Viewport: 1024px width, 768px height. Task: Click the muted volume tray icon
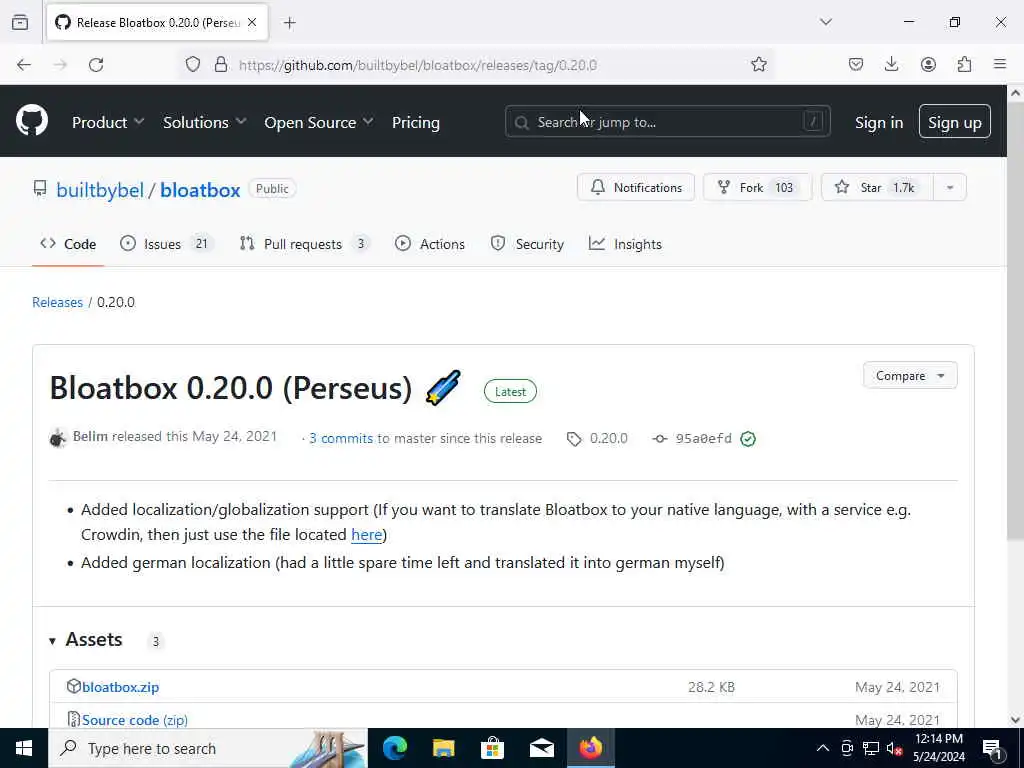tap(894, 748)
